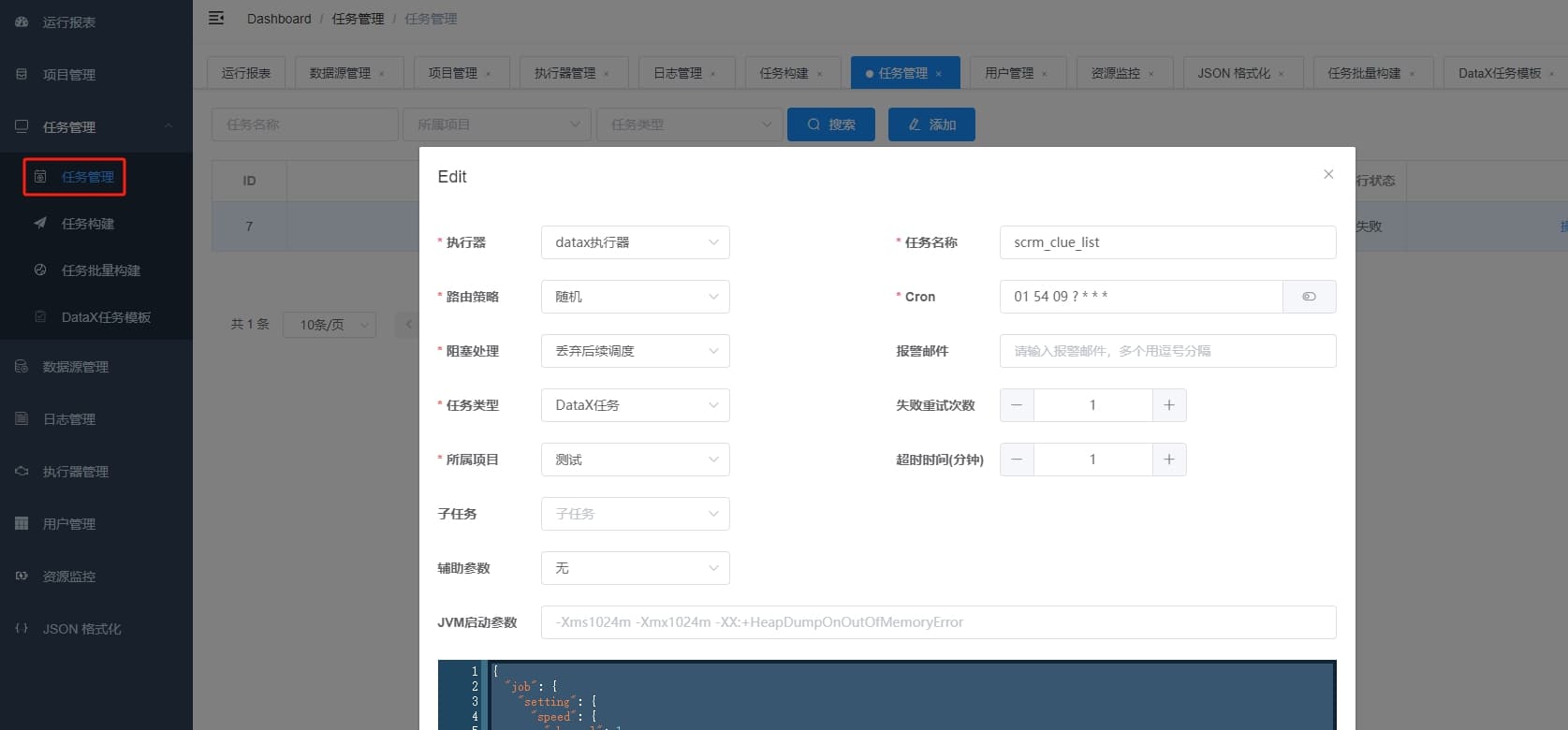
Task: Open the 路由策略 dropdown showing 随机
Action: tap(636, 297)
